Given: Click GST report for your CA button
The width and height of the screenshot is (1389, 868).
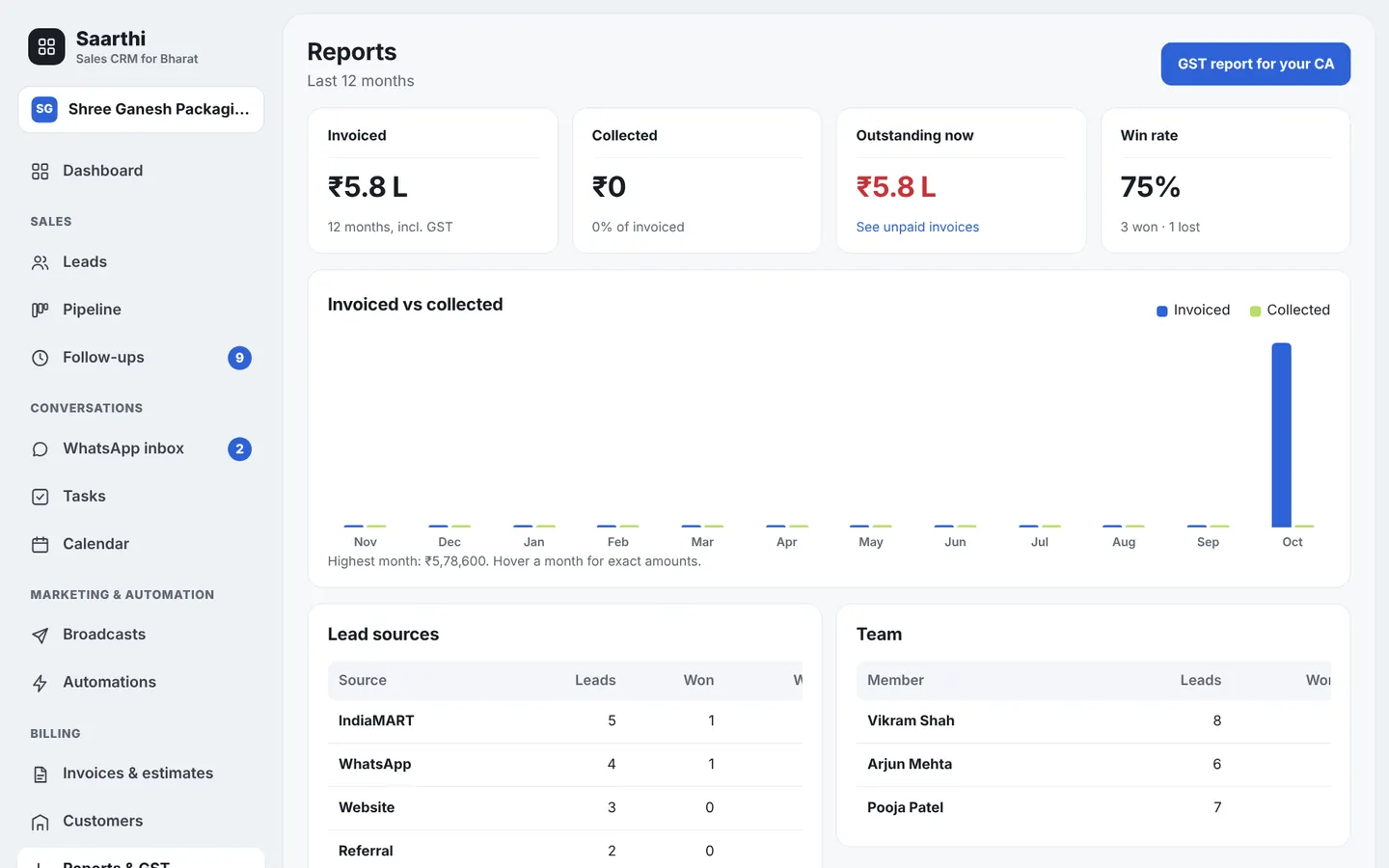Looking at the screenshot, I should click(x=1255, y=64).
